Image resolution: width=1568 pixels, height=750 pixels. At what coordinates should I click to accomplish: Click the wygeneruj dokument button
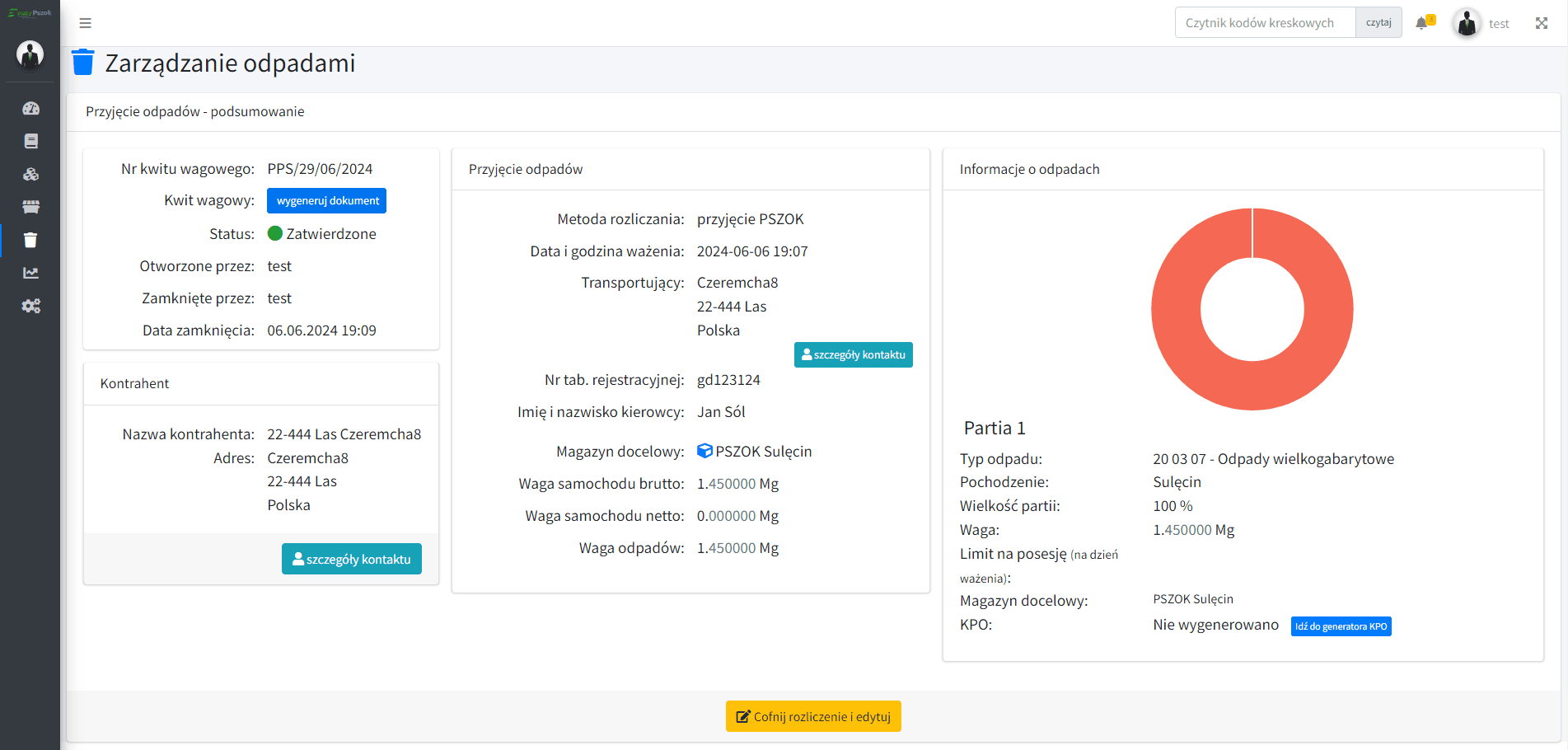point(327,201)
